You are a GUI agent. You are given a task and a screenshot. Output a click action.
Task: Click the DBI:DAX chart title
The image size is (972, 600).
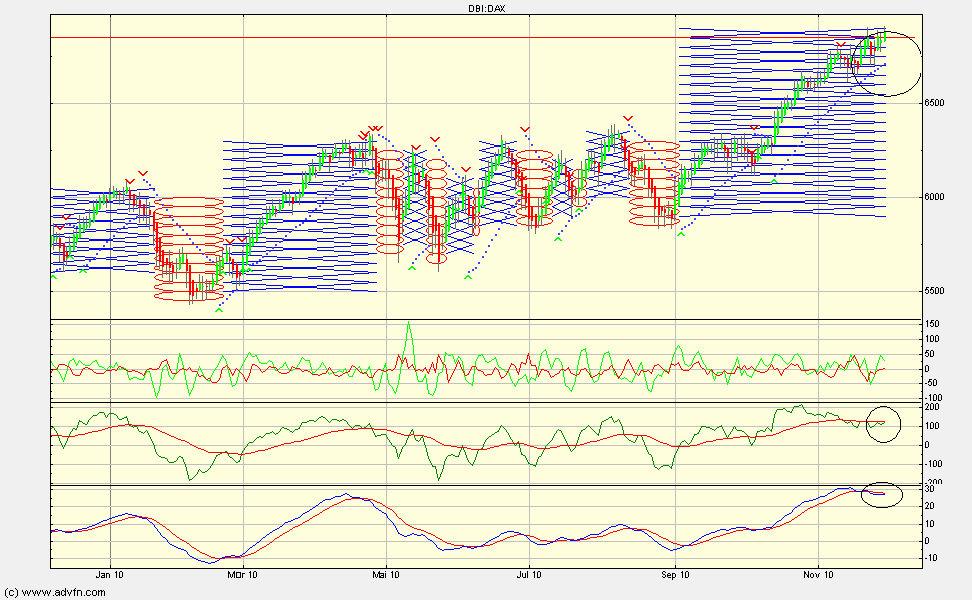485,8
